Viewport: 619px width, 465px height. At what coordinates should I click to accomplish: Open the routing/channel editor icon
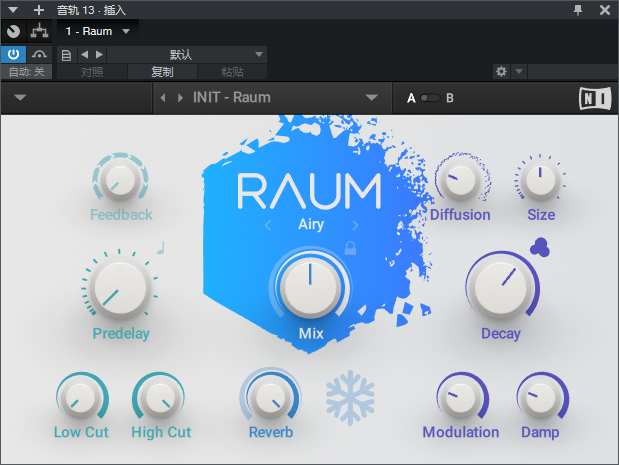pyautogui.click(x=39, y=31)
